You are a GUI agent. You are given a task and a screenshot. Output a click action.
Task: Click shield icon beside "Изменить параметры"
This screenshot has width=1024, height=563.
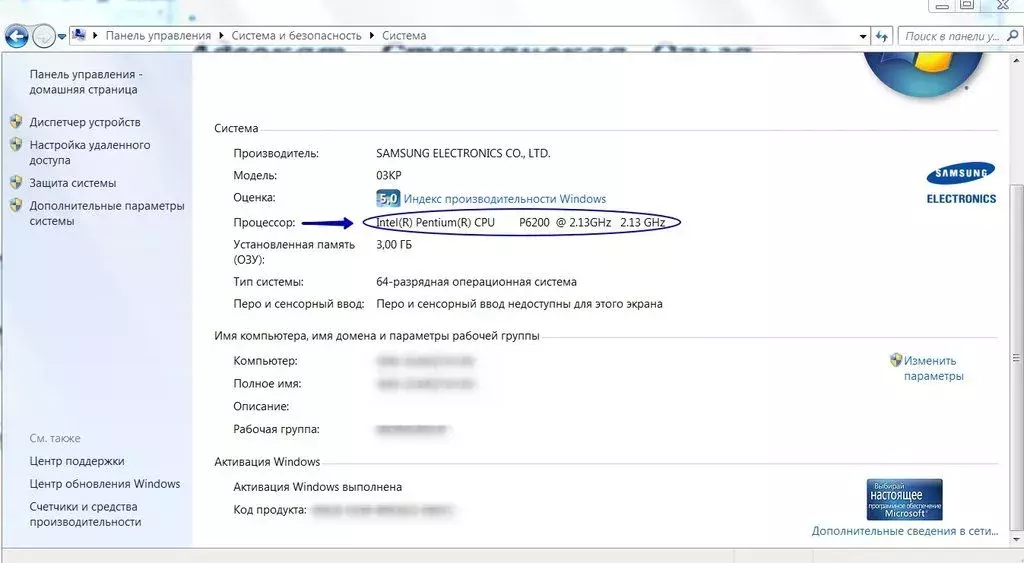[896, 360]
